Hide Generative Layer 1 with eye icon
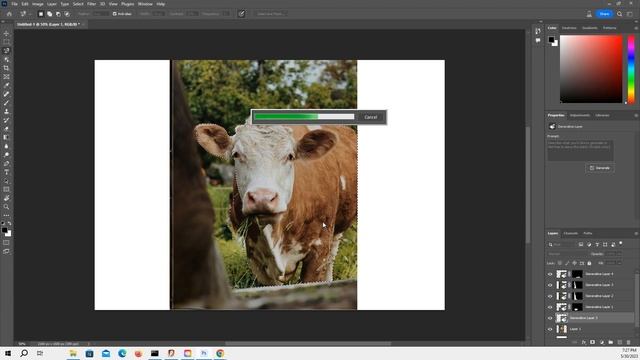 coord(550,307)
